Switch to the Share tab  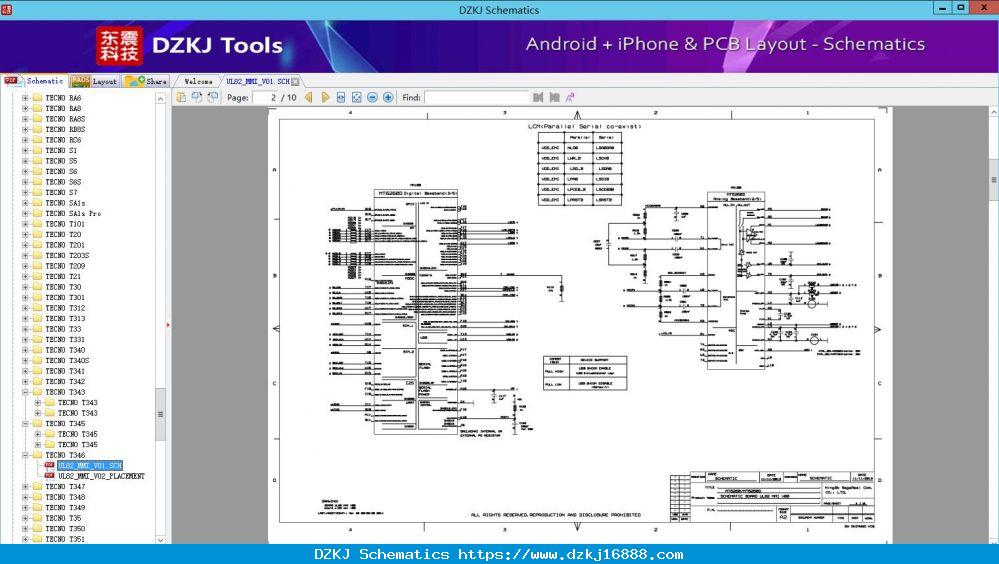coord(146,81)
